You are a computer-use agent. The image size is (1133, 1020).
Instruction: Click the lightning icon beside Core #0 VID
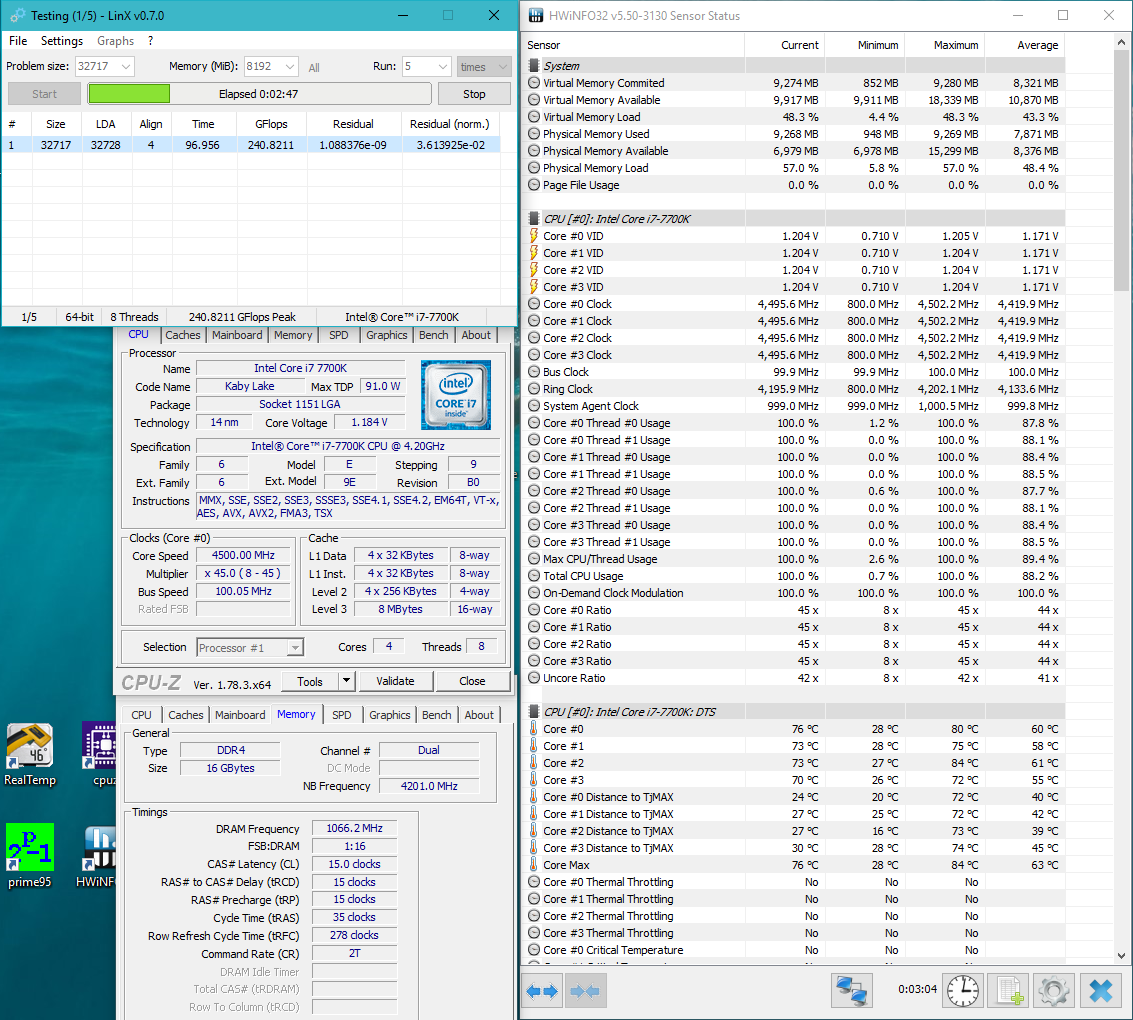tap(534, 236)
